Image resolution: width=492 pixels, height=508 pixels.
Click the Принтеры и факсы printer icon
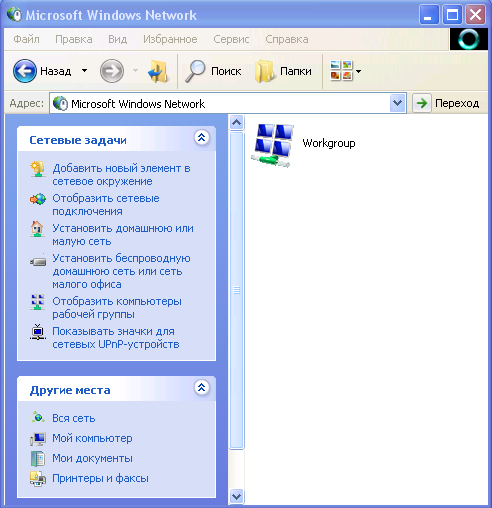coord(38,479)
